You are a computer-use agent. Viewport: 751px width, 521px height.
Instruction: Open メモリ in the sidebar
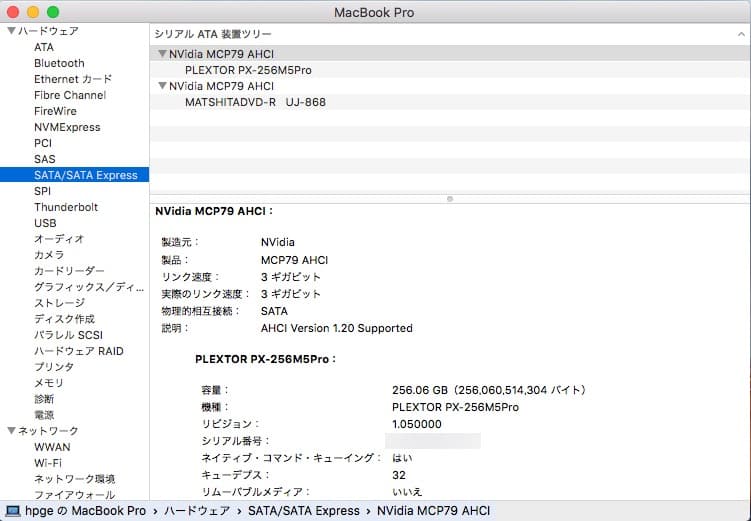[x=48, y=383]
